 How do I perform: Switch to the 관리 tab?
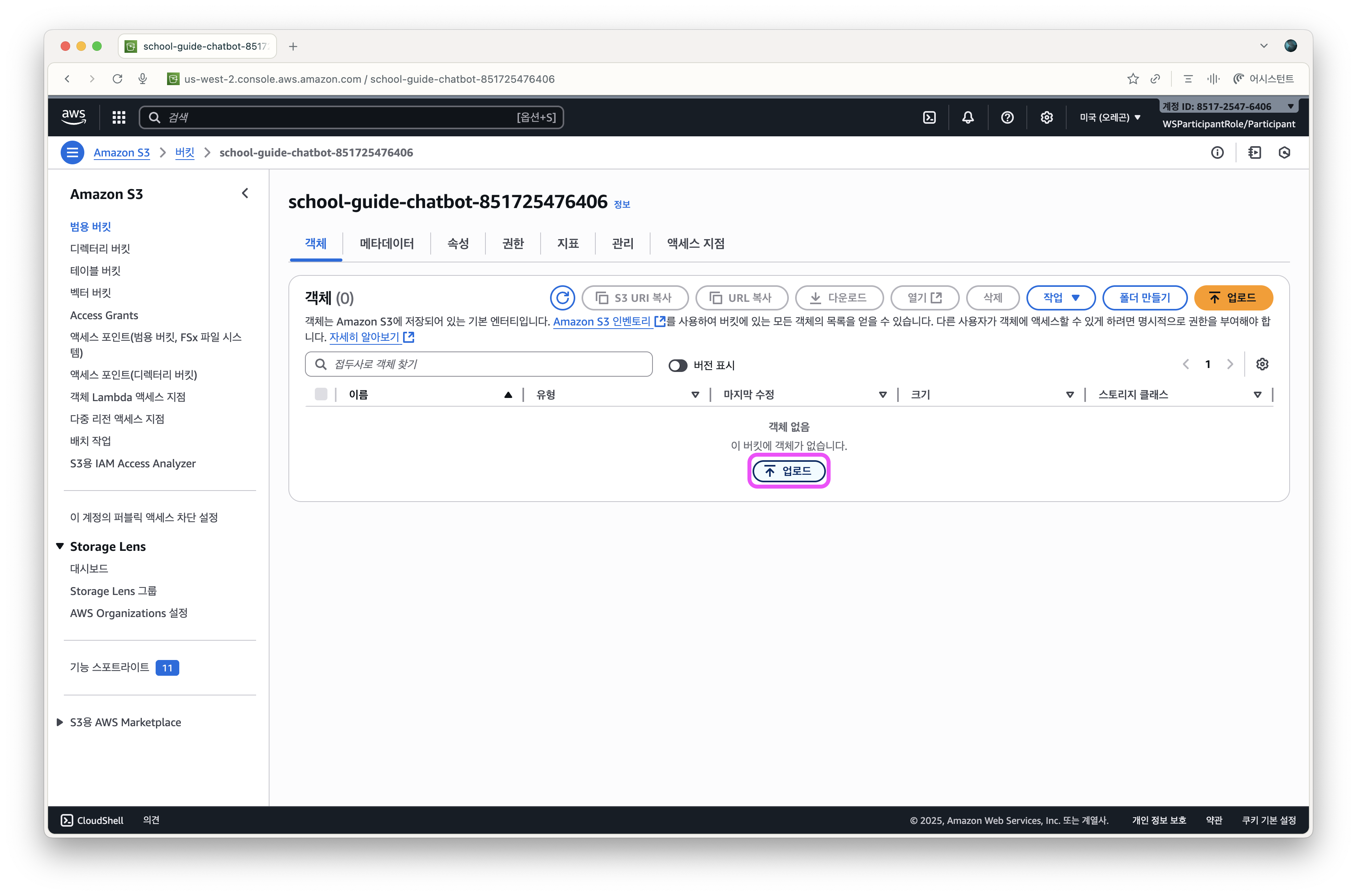(x=623, y=244)
